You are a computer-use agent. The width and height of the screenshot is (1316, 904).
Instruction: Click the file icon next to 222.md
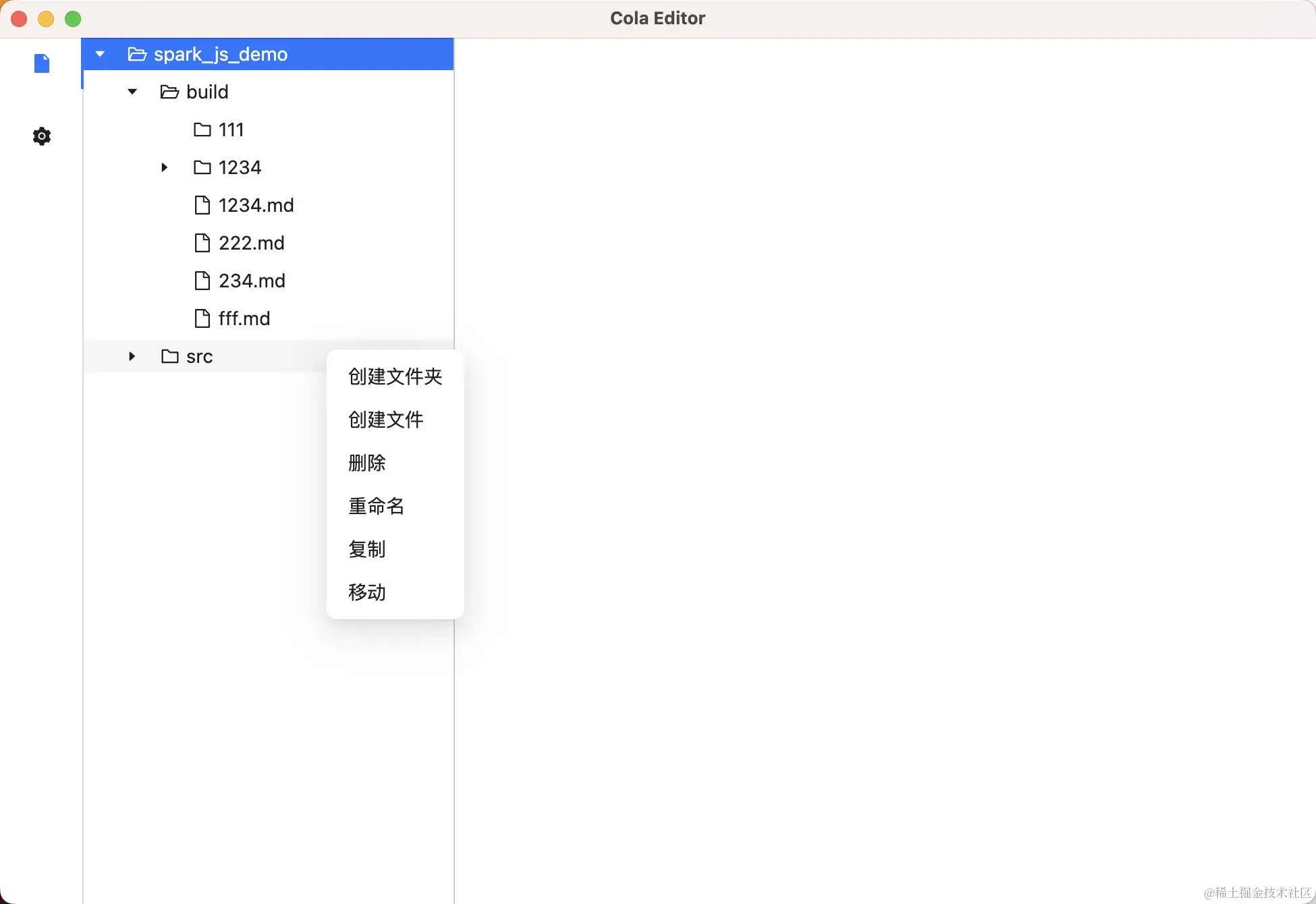coord(202,243)
